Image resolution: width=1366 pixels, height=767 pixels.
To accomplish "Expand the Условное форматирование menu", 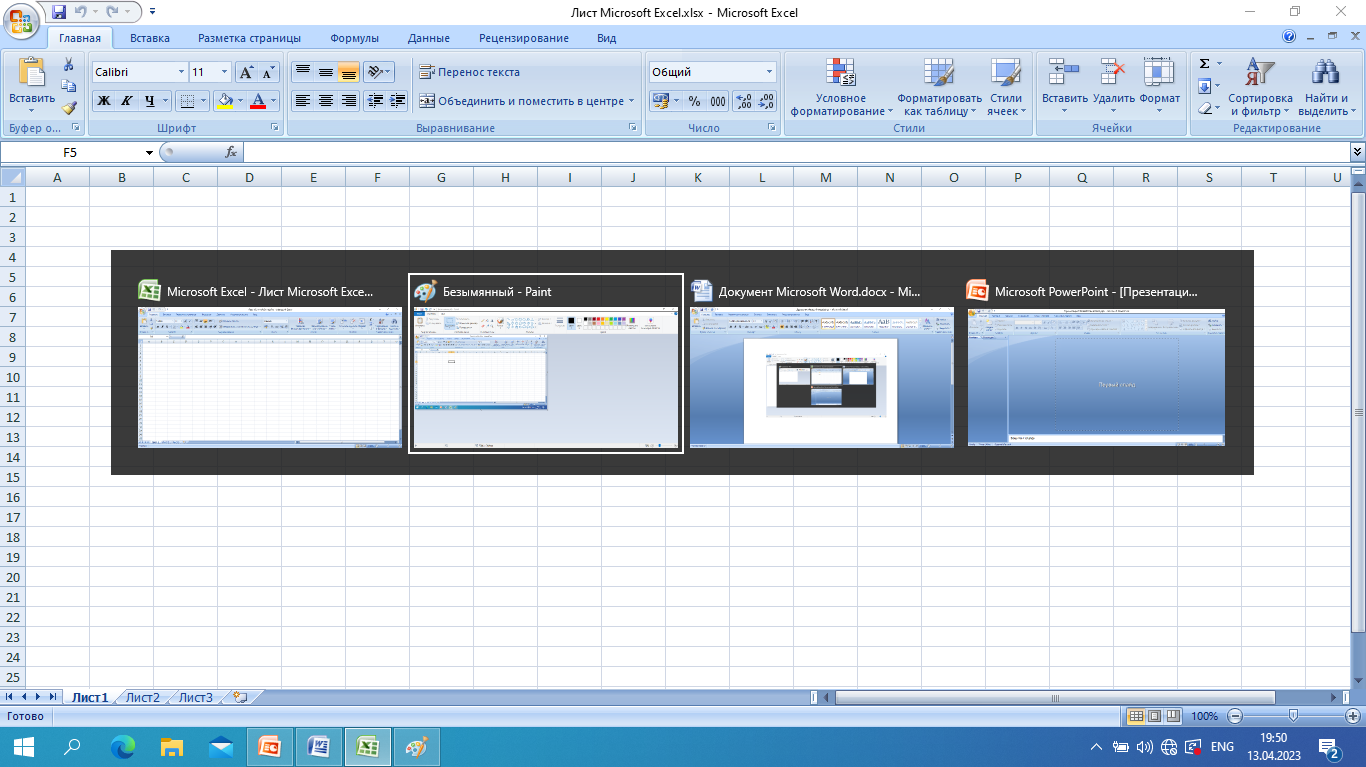I will tap(841, 87).
